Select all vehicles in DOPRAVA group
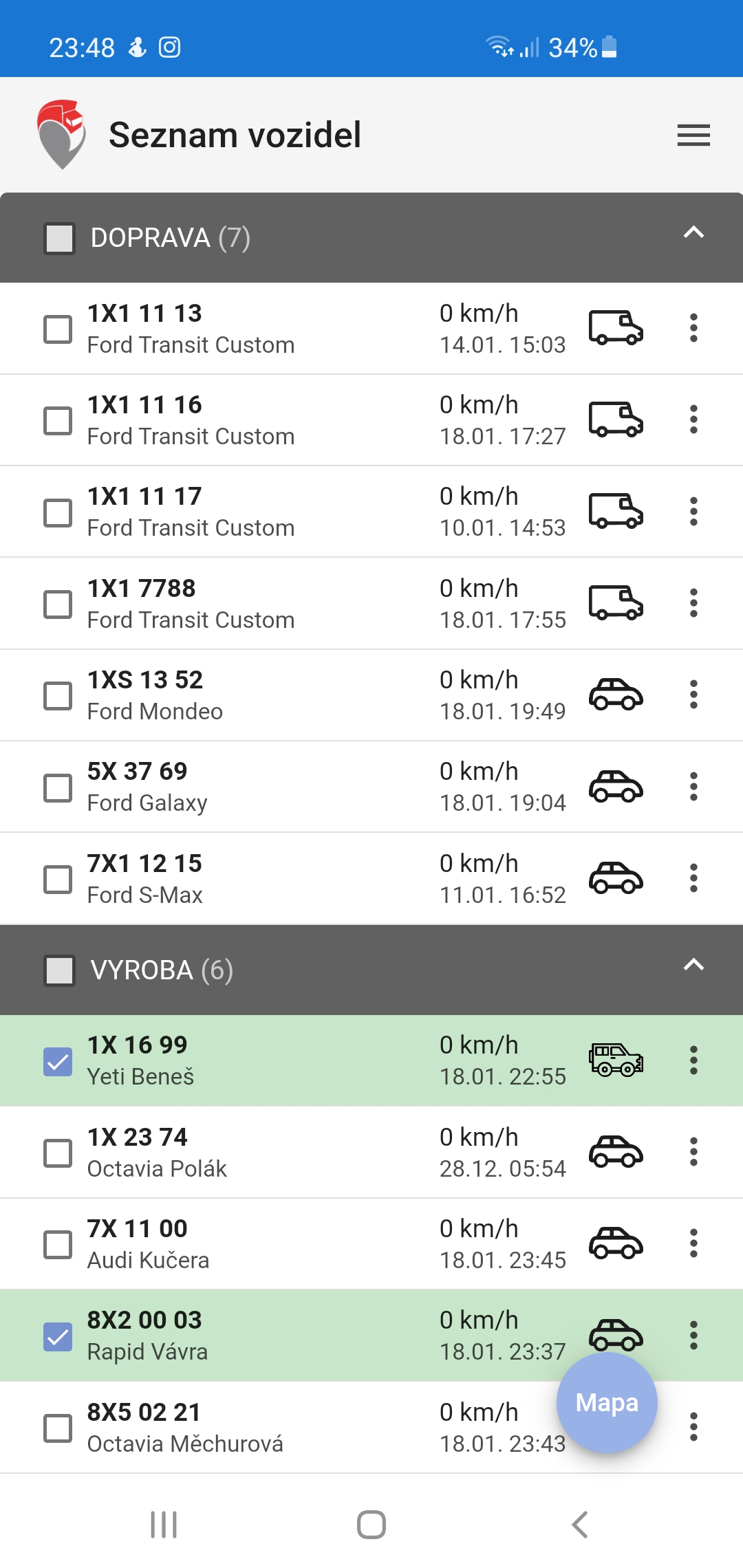The height and width of the screenshot is (1568, 743). click(x=59, y=238)
